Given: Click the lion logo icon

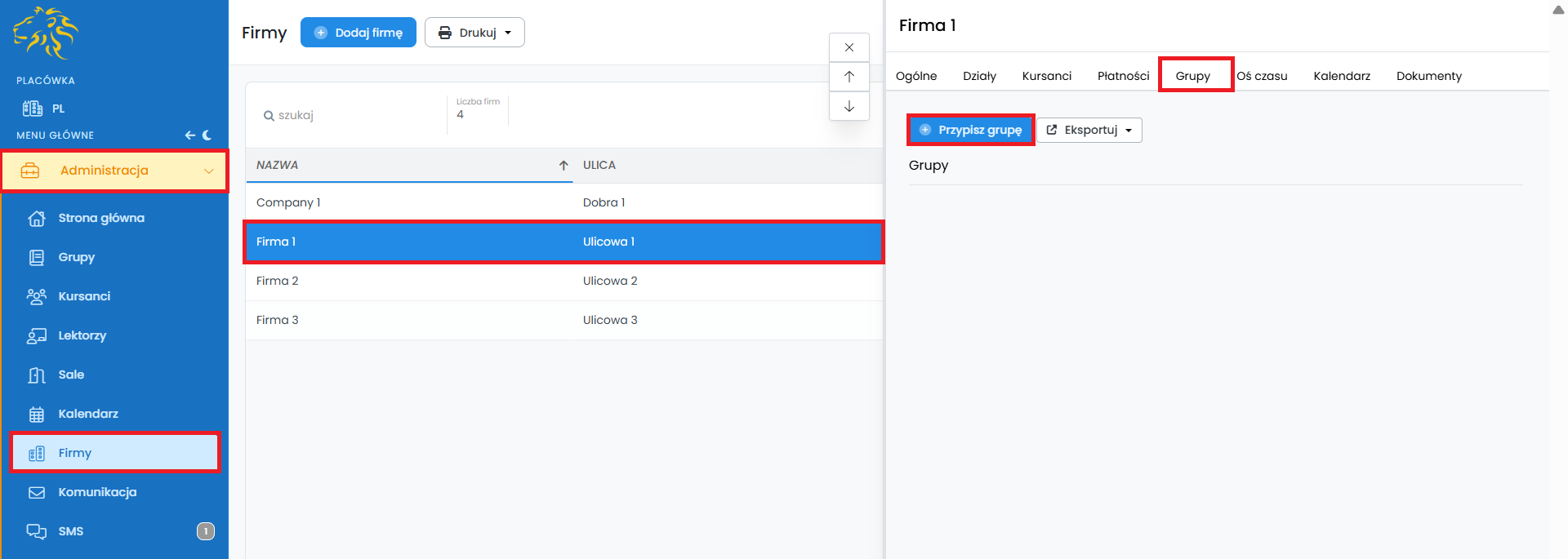Looking at the screenshot, I should point(46,33).
